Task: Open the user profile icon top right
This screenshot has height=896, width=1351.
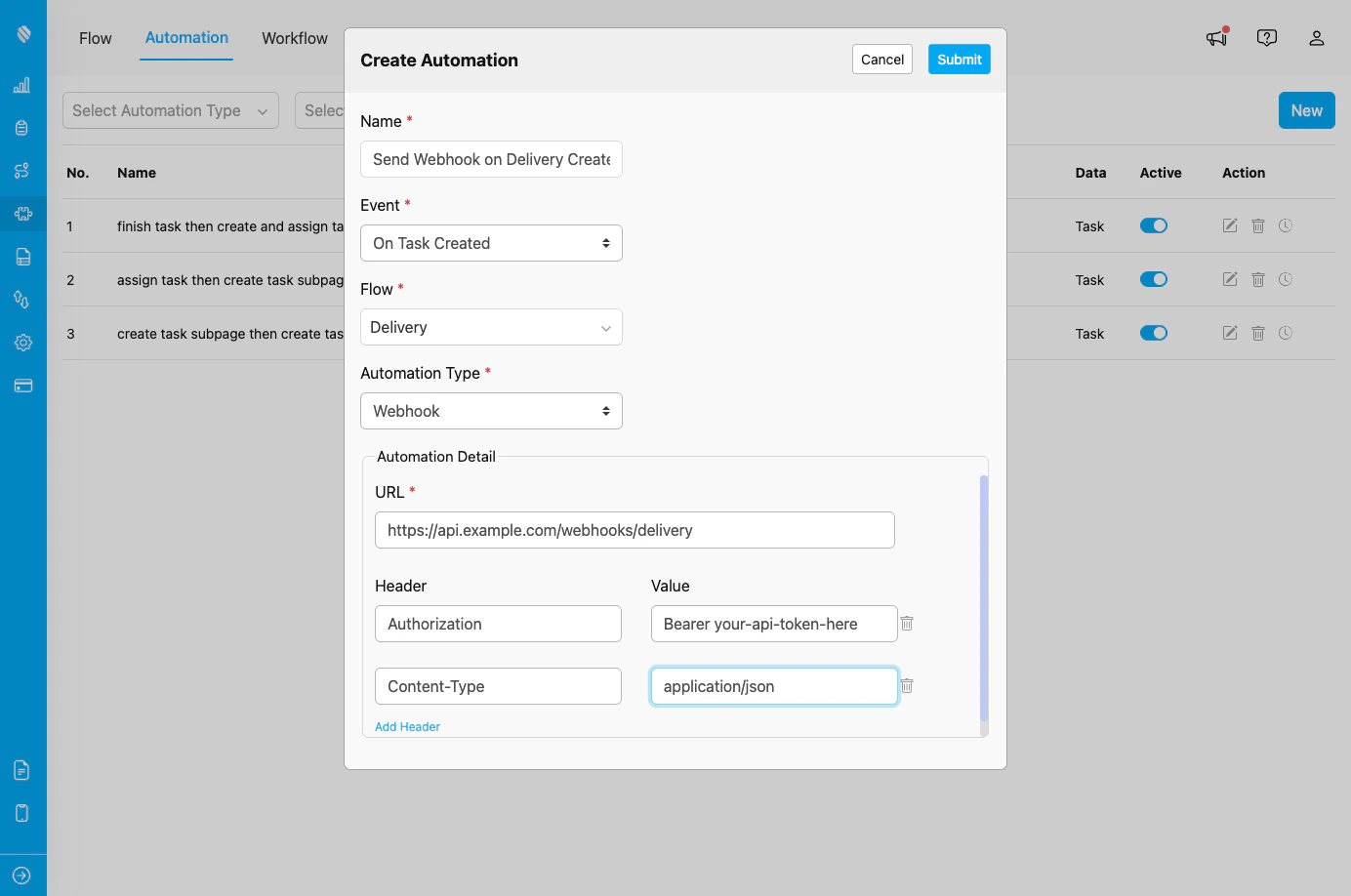Action: pos(1317,38)
